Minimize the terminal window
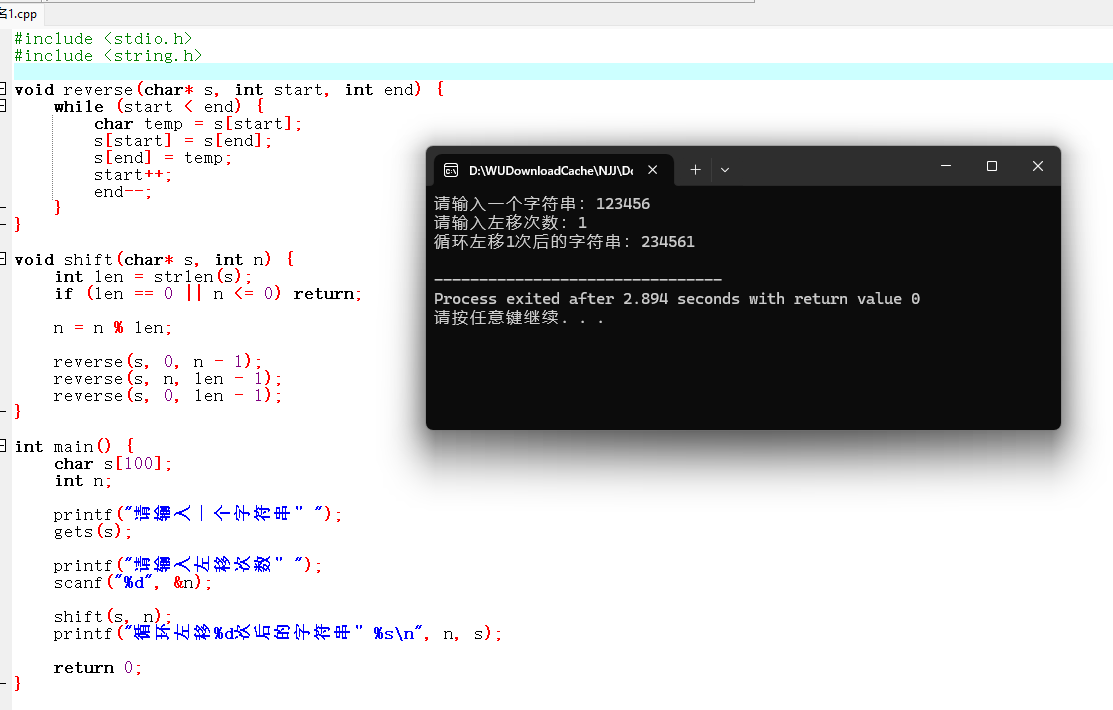Image resolution: width=1113 pixels, height=710 pixels. (945, 166)
